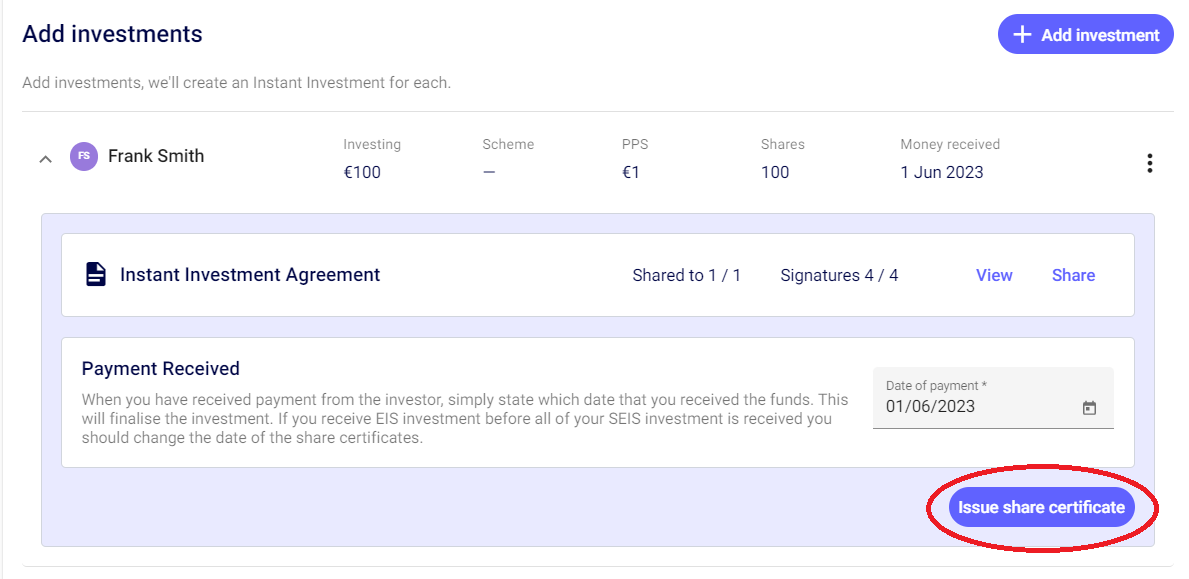Open the three-dot menu for Frank Smith
Screen dimensions: 1189x579
pyautogui.click(x=1150, y=163)
